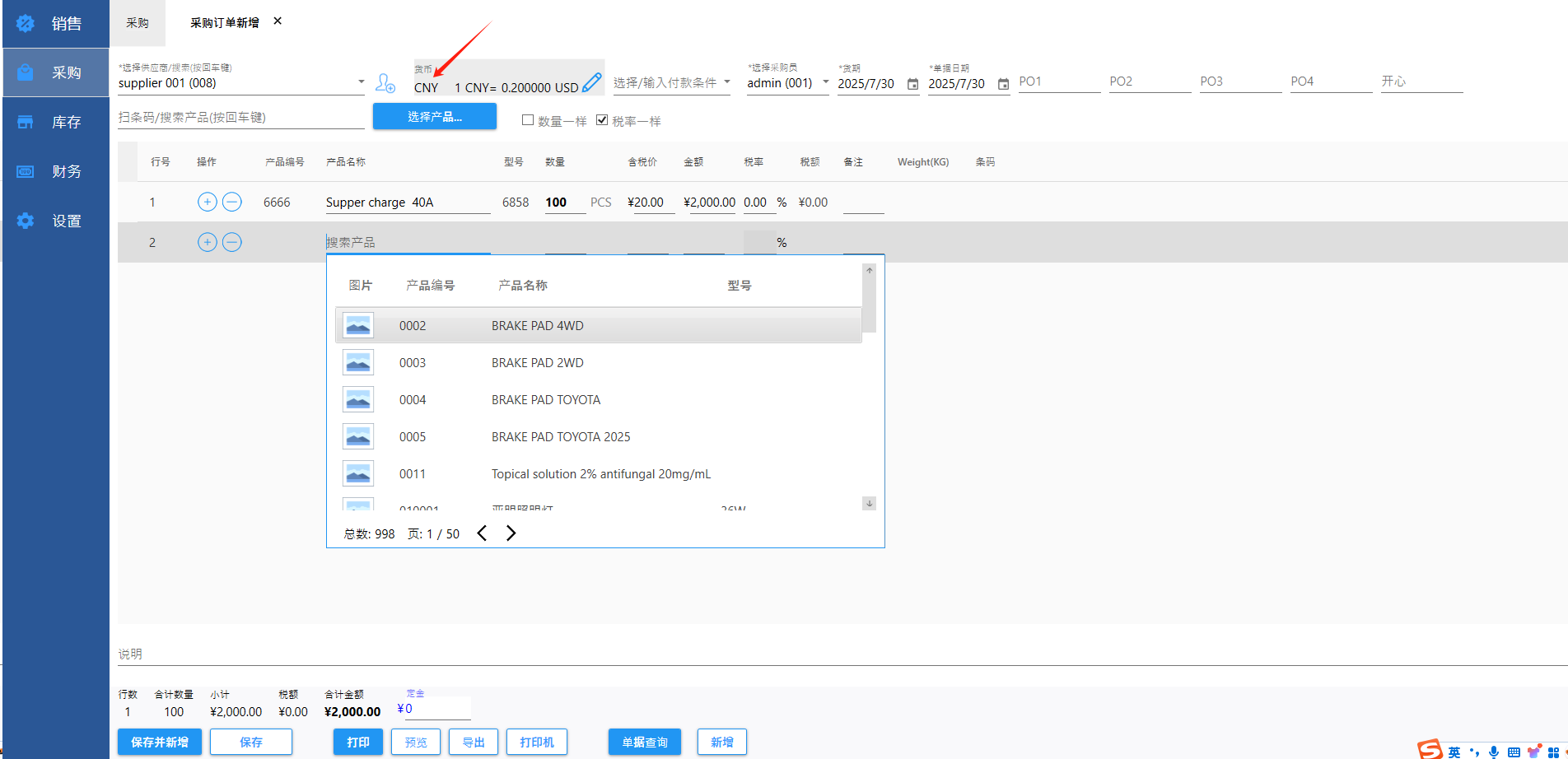The width and height of the screenshot is (1568, 759).
Task: Open the 库存 inventory sidebar section
Action: point(56,122)
